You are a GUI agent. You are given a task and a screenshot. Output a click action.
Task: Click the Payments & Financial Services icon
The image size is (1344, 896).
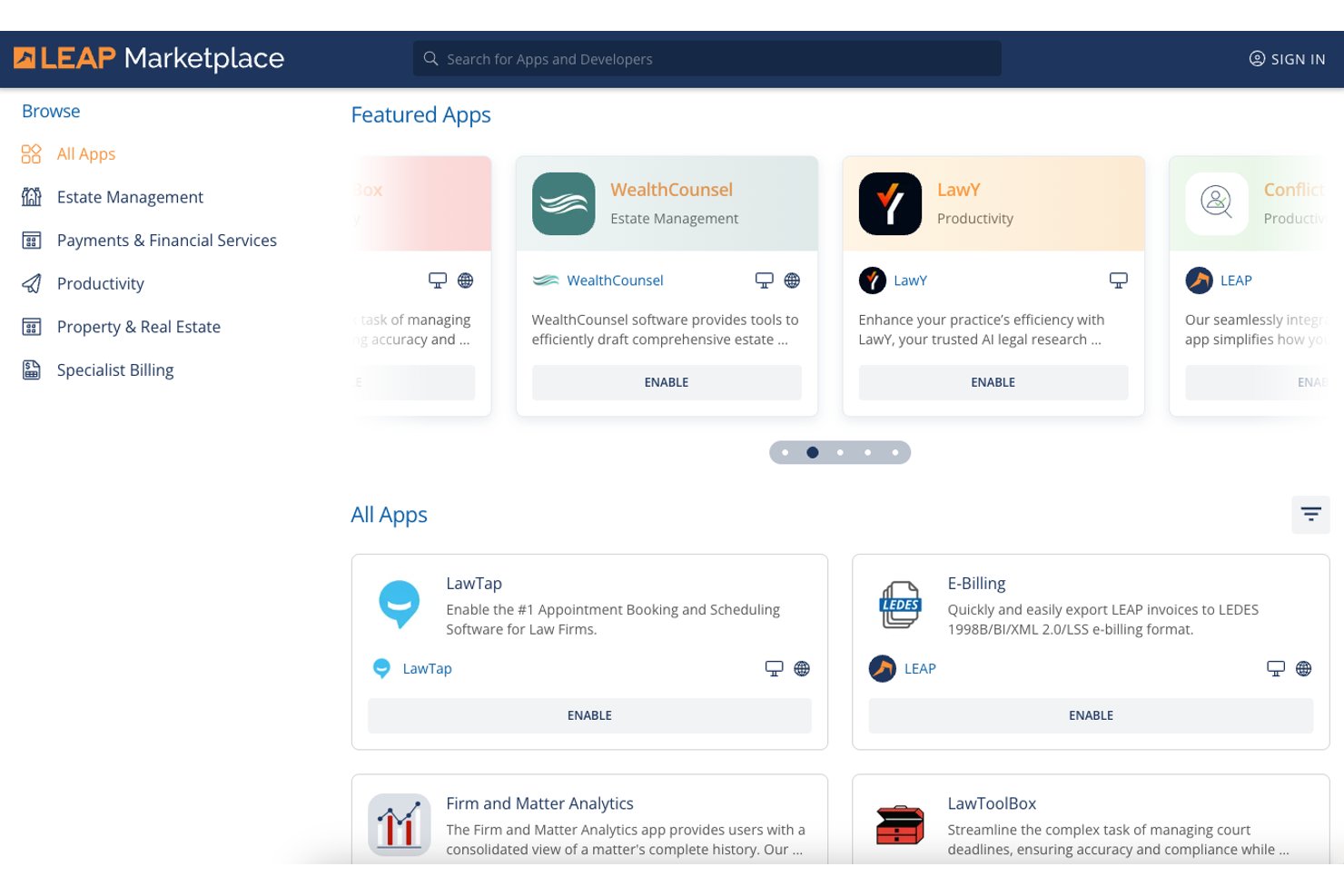[32, 241]
